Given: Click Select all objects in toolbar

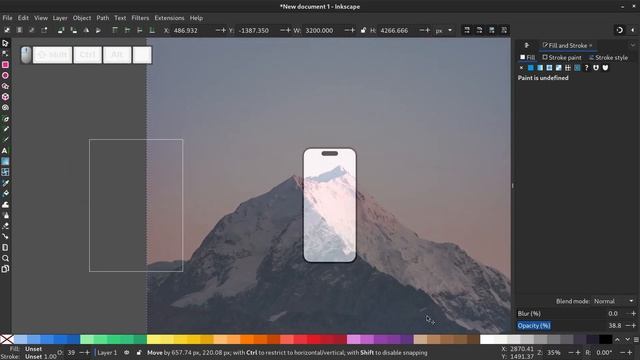Looking at the screenshot, I should [x=7, y=30].
